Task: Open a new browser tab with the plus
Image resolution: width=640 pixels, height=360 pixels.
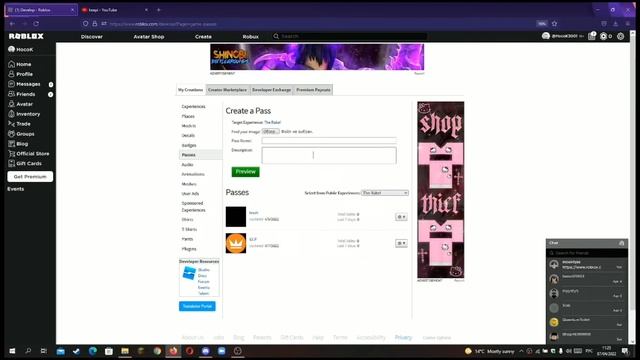Action: [159, 10]
